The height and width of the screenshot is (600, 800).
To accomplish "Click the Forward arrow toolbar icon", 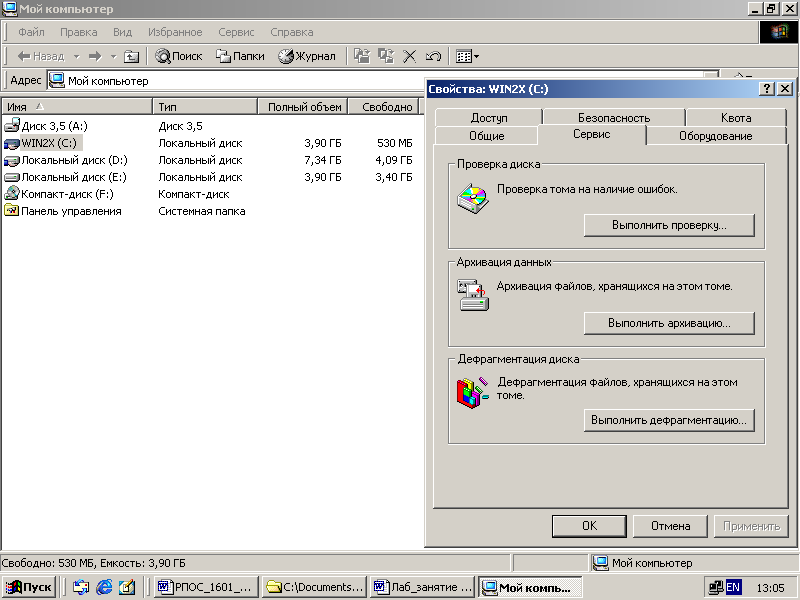I will (95, 56).
